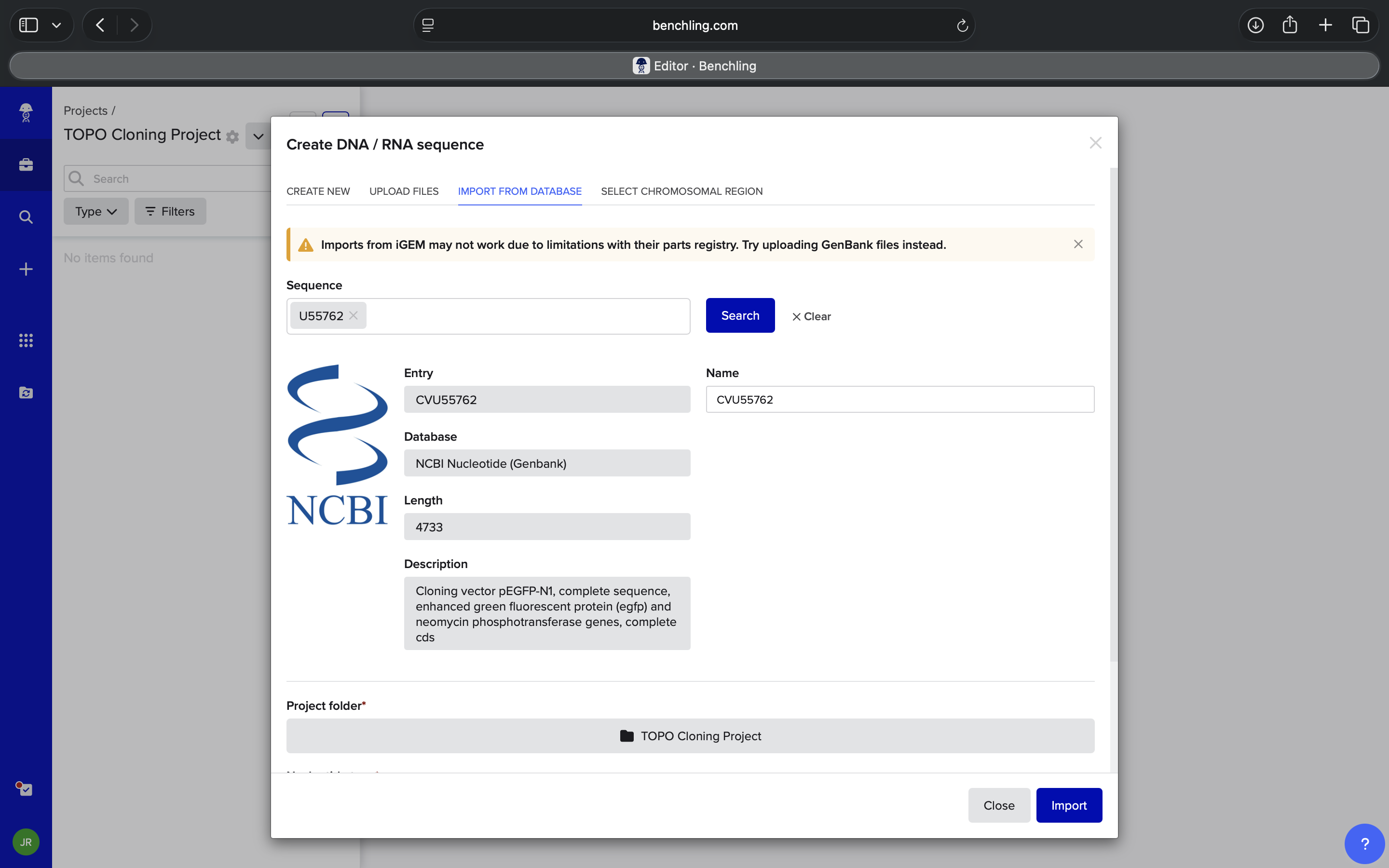
Task: Show Safari tab overview
Action: tap(1360, 25)
